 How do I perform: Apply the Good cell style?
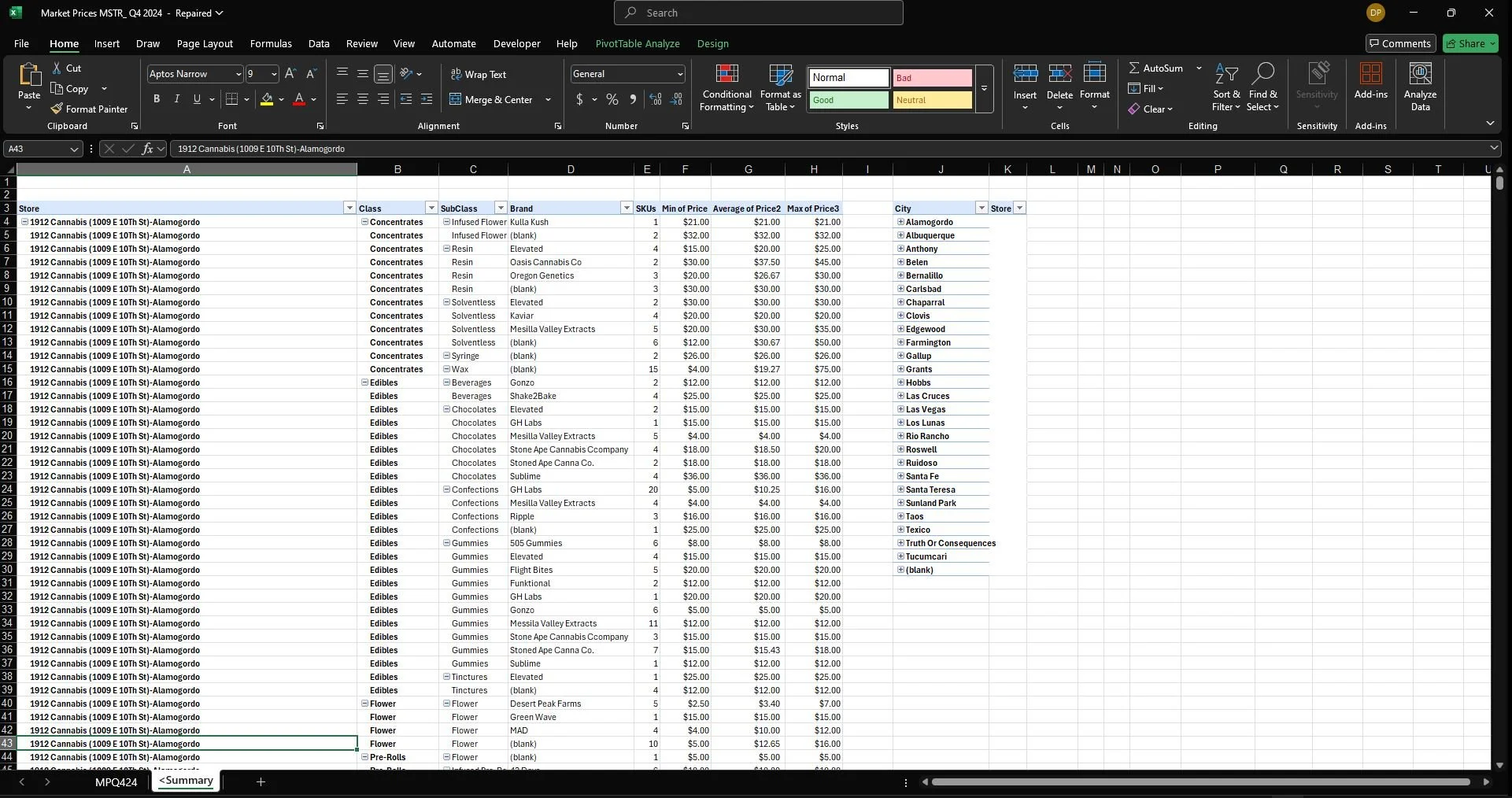pos(849,100)
